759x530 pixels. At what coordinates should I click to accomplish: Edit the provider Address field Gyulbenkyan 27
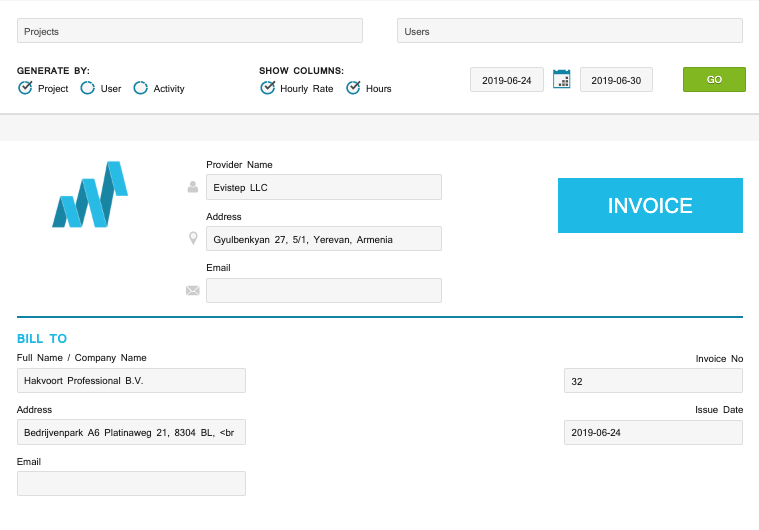(x=324, y=239)
